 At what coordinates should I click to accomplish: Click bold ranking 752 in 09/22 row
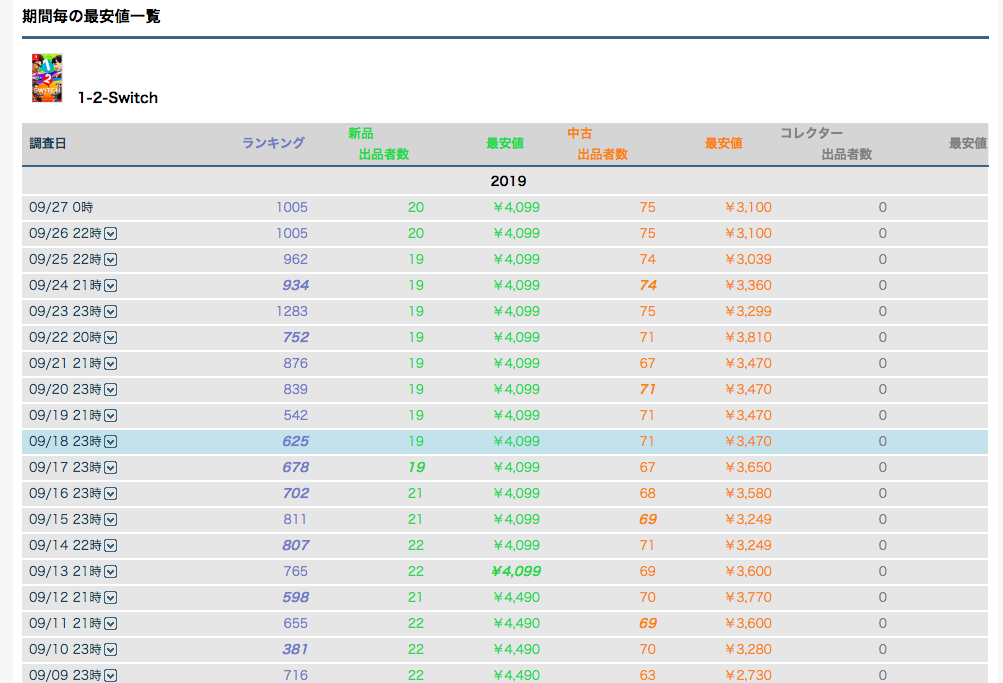(x=296, y=337)
